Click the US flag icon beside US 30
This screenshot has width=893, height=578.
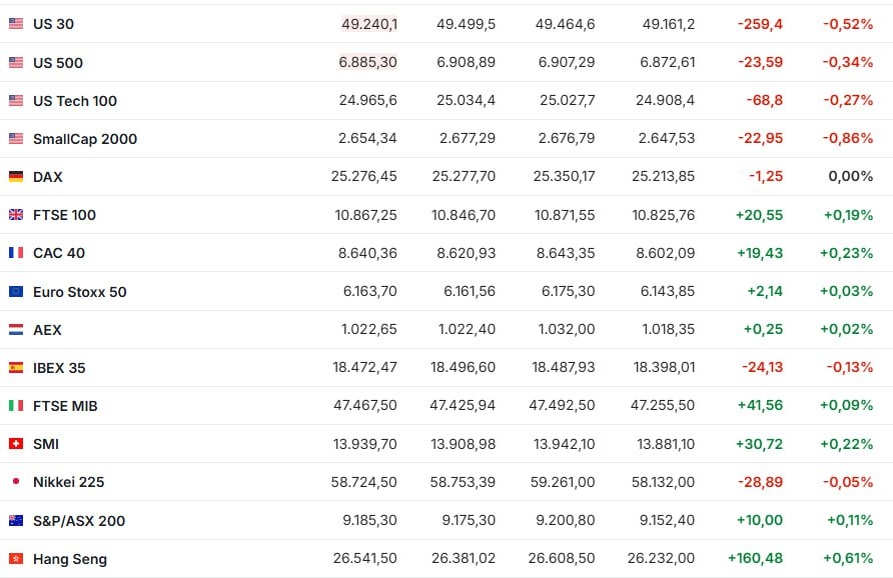[x=16, y=24]
